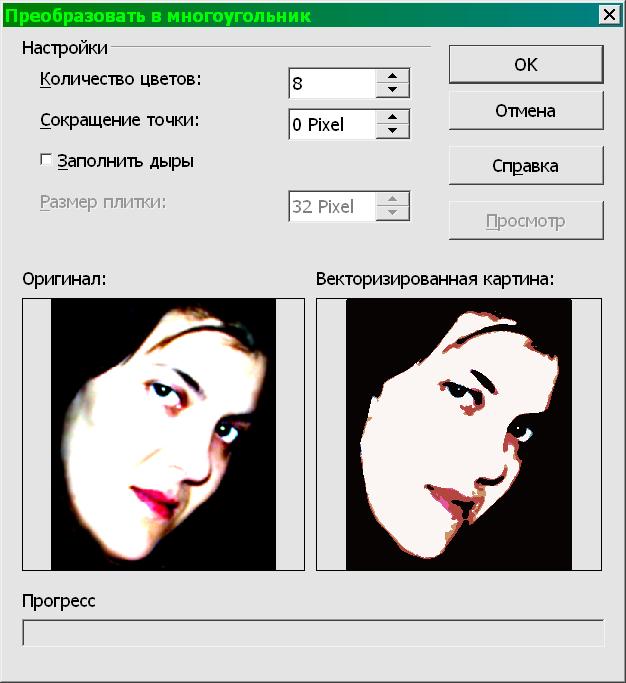Open help via the Справка button
Image resolution: width=626 pixels, height=683 pixels.
(x=526, y=166)
